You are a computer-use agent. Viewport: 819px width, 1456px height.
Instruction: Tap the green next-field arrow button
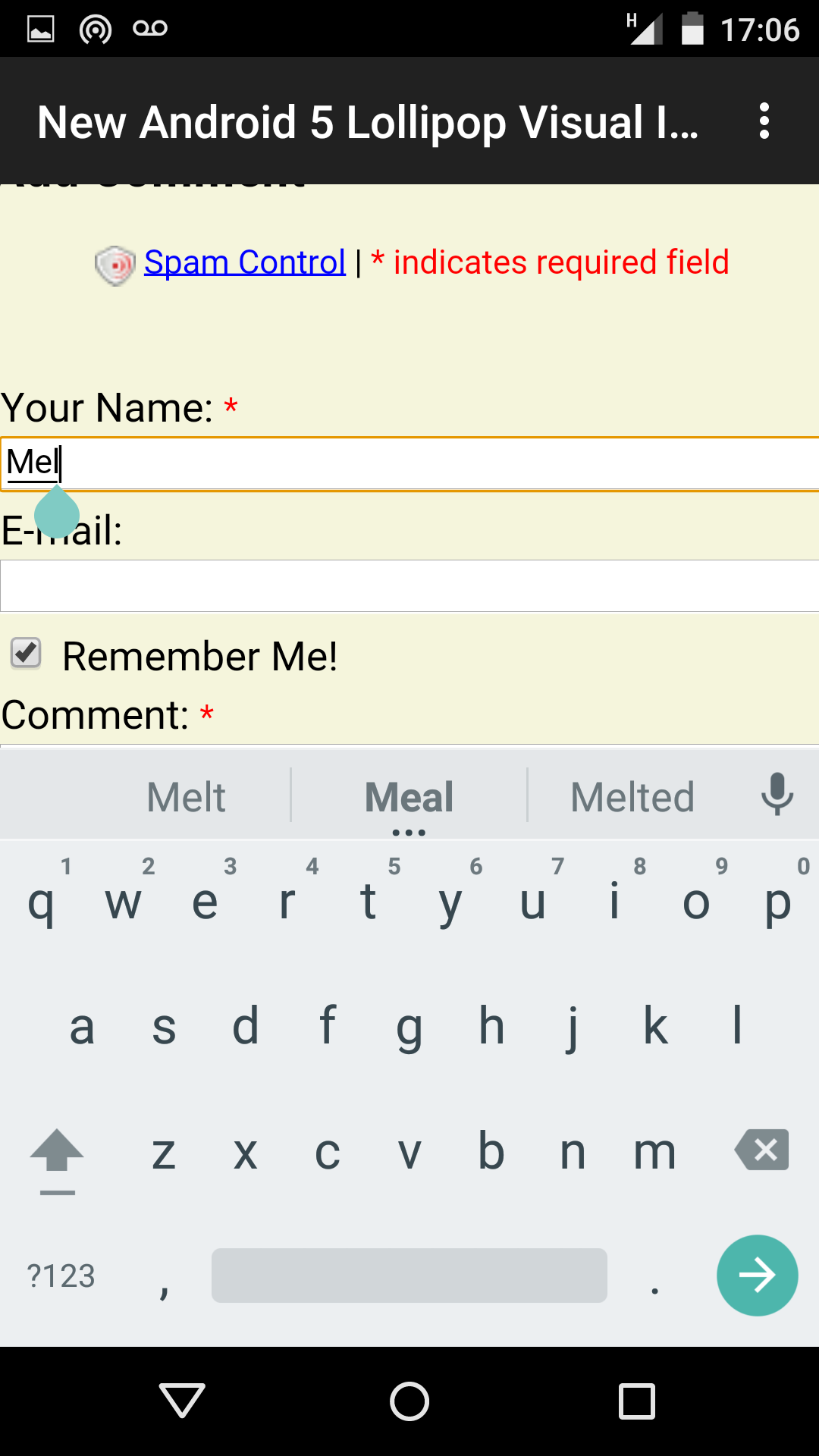coord(757,1276)
